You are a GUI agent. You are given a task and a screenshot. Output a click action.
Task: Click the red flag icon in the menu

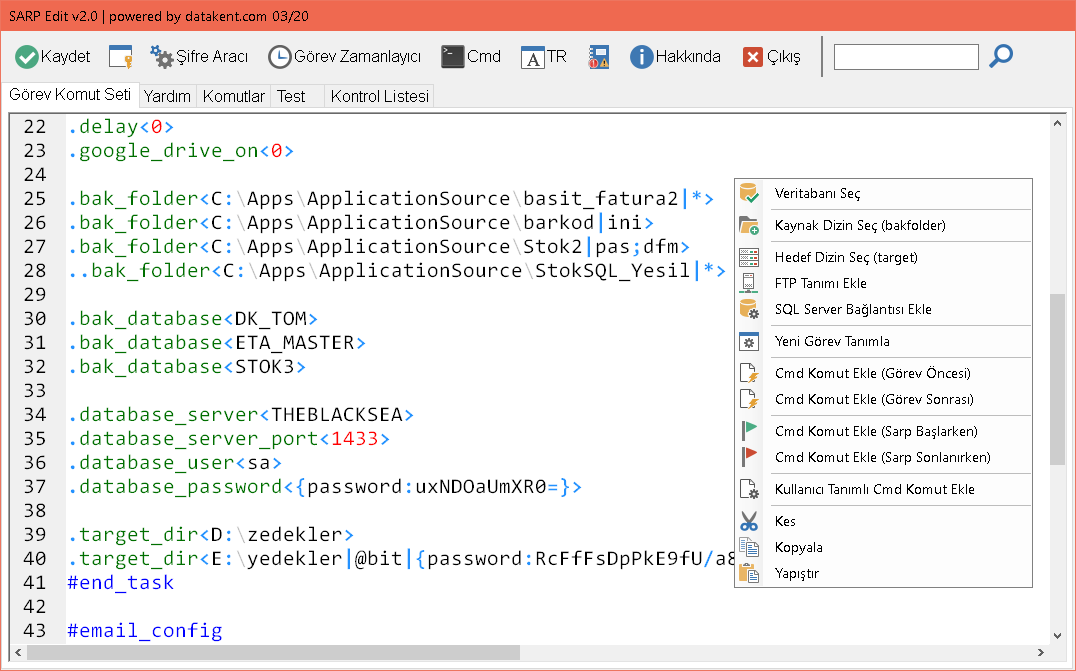coord(749,457)
